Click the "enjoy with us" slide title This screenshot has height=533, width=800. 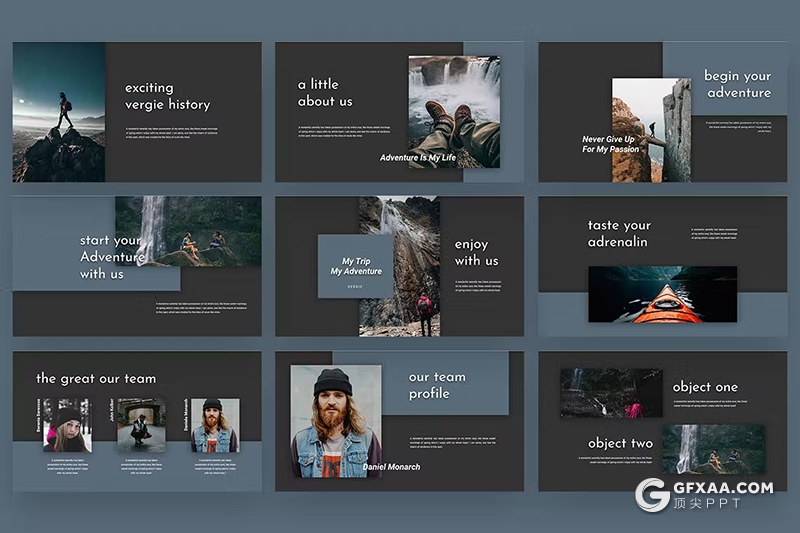(476, 252)
